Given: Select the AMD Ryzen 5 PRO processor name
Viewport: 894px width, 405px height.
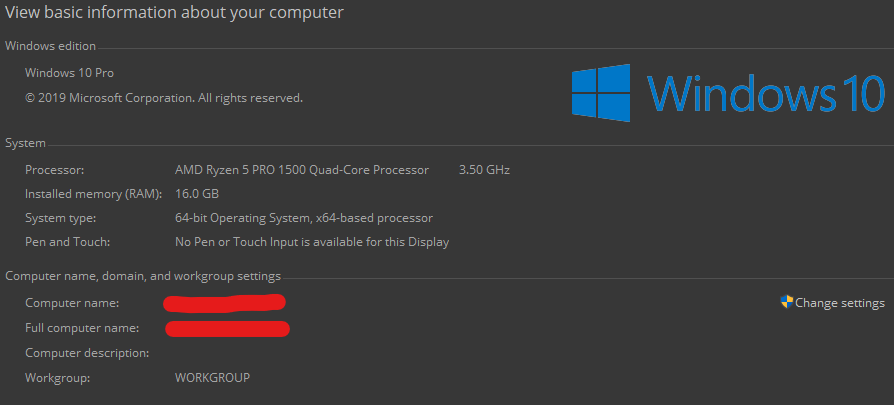Looking at the screenshot, I should [x=302, y=170].
